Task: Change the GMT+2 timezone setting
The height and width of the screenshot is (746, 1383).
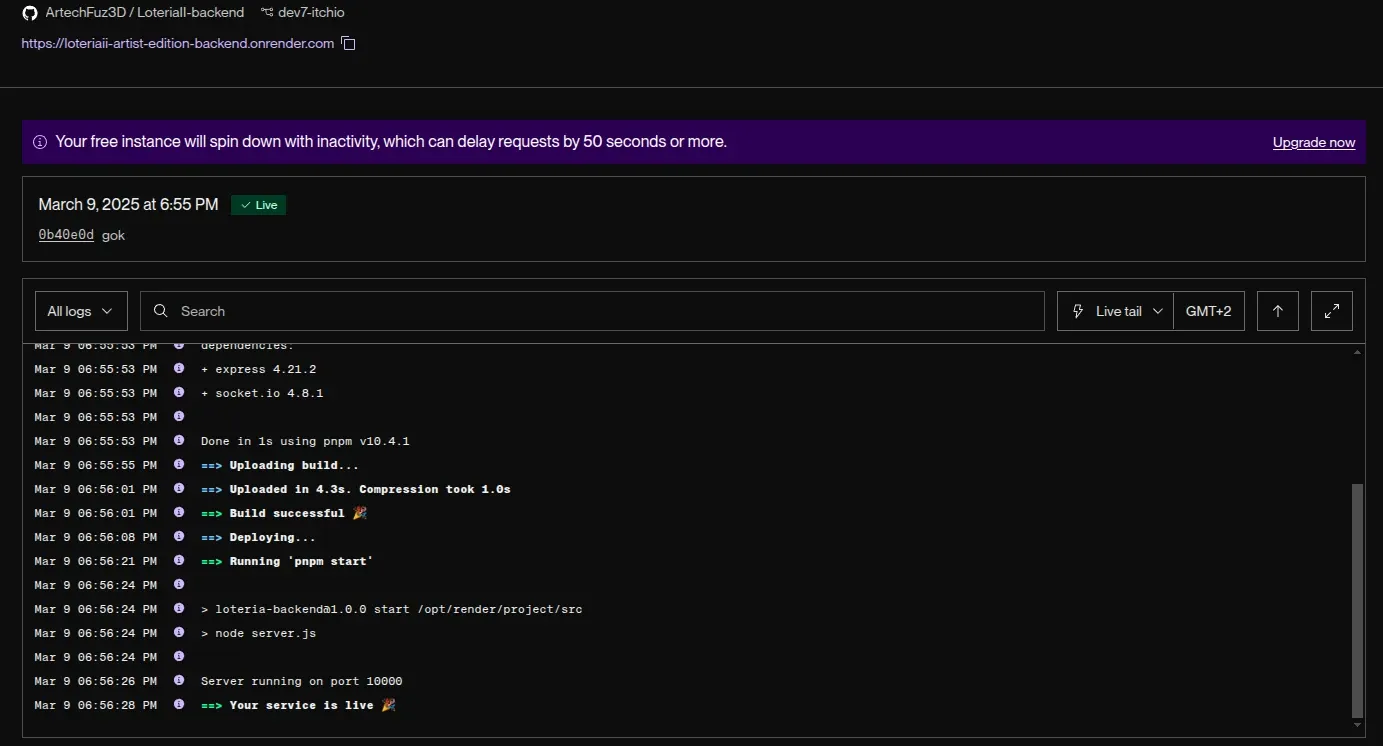Action: [x=1208, y=311]
